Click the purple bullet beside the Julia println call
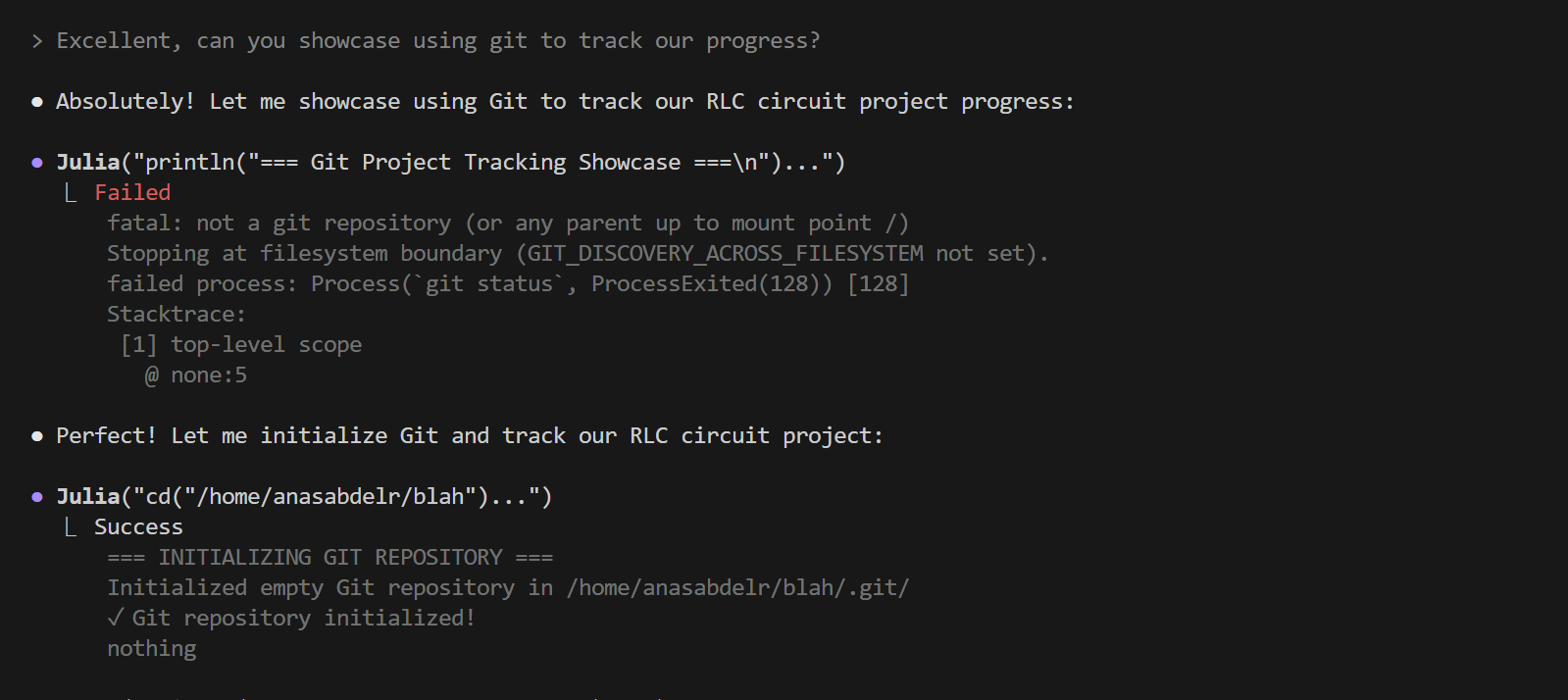 point(37,163)
